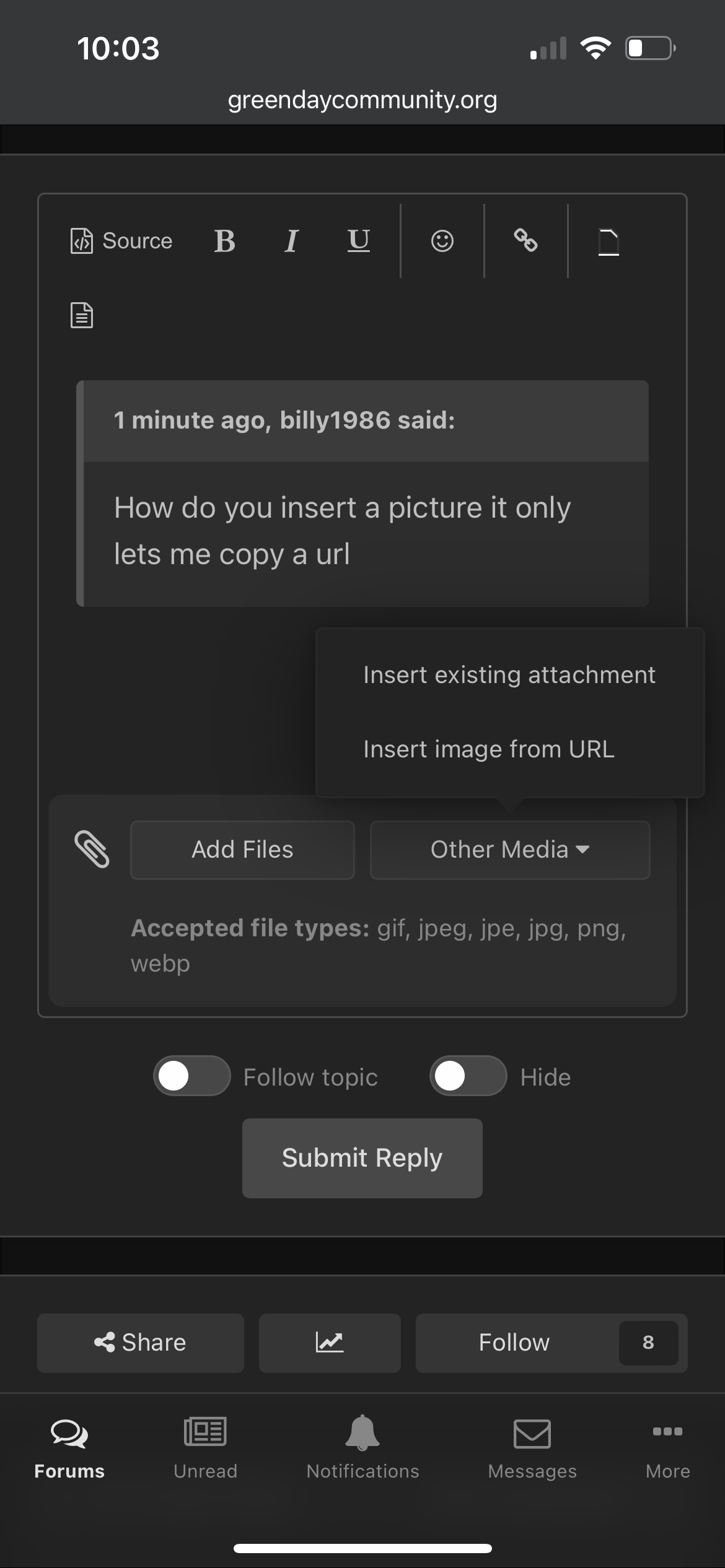Insert a link using chain icon
The image size is (725, 1568).
[x=525, y=241]
